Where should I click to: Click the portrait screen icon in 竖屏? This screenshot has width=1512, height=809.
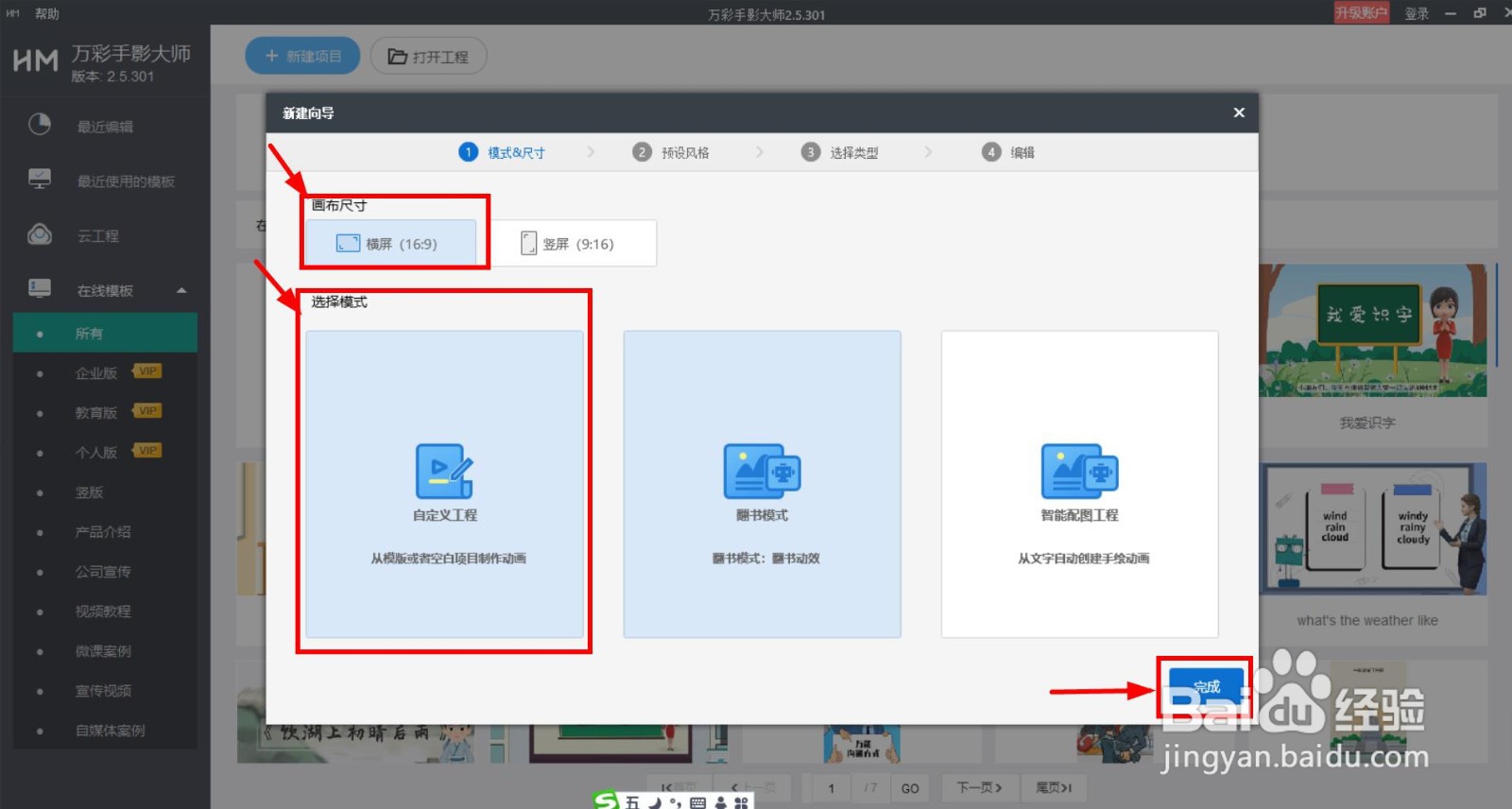pyautogui.click(x=529, y=243)
